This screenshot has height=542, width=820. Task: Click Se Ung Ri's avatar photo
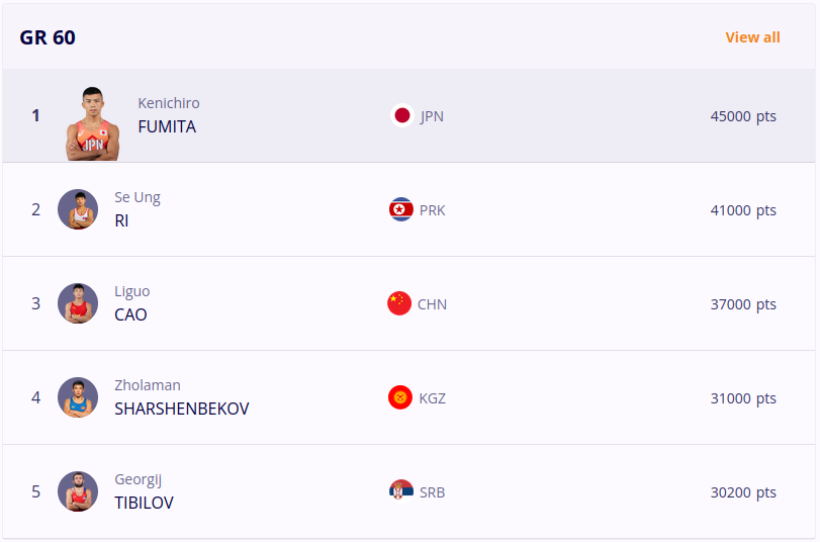coord(78,210)
